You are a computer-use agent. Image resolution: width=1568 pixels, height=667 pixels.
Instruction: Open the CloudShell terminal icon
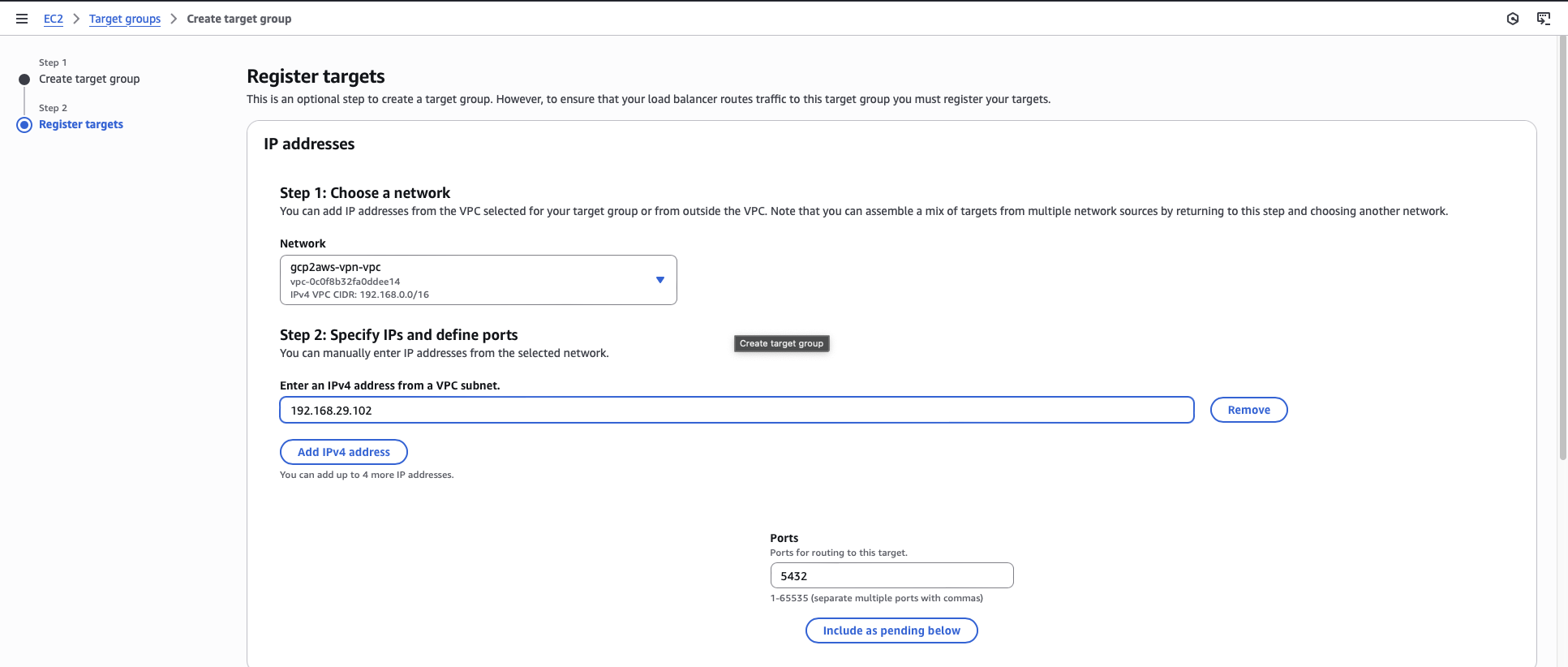tap(1543, 19)
